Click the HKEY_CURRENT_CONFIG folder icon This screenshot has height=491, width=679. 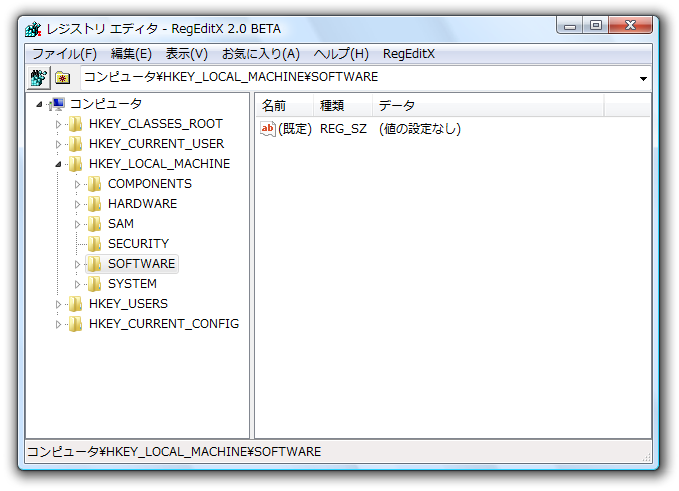point(76,323)
